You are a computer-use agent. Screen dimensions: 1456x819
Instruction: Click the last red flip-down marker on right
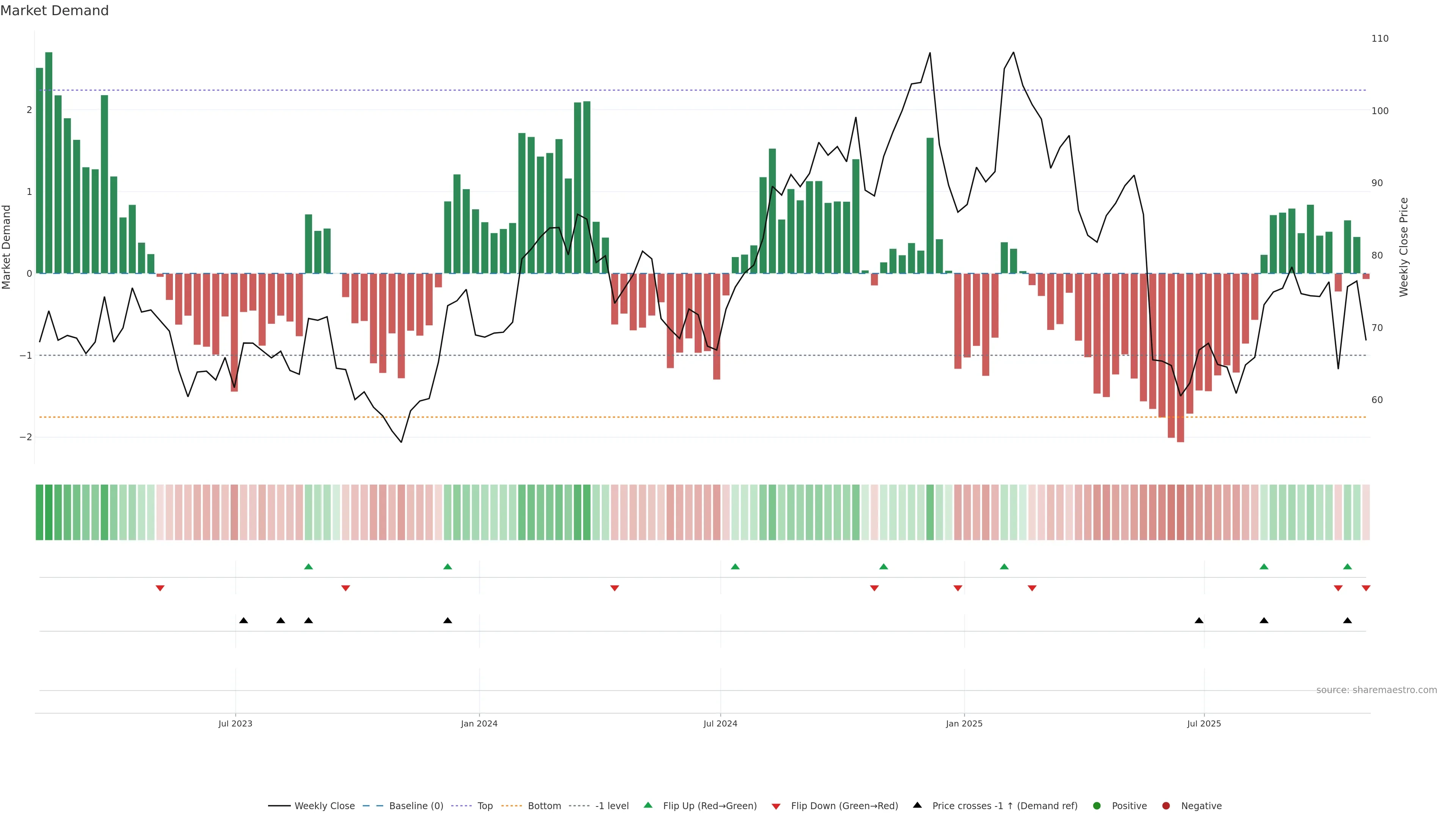click(x=1366, y=588)
